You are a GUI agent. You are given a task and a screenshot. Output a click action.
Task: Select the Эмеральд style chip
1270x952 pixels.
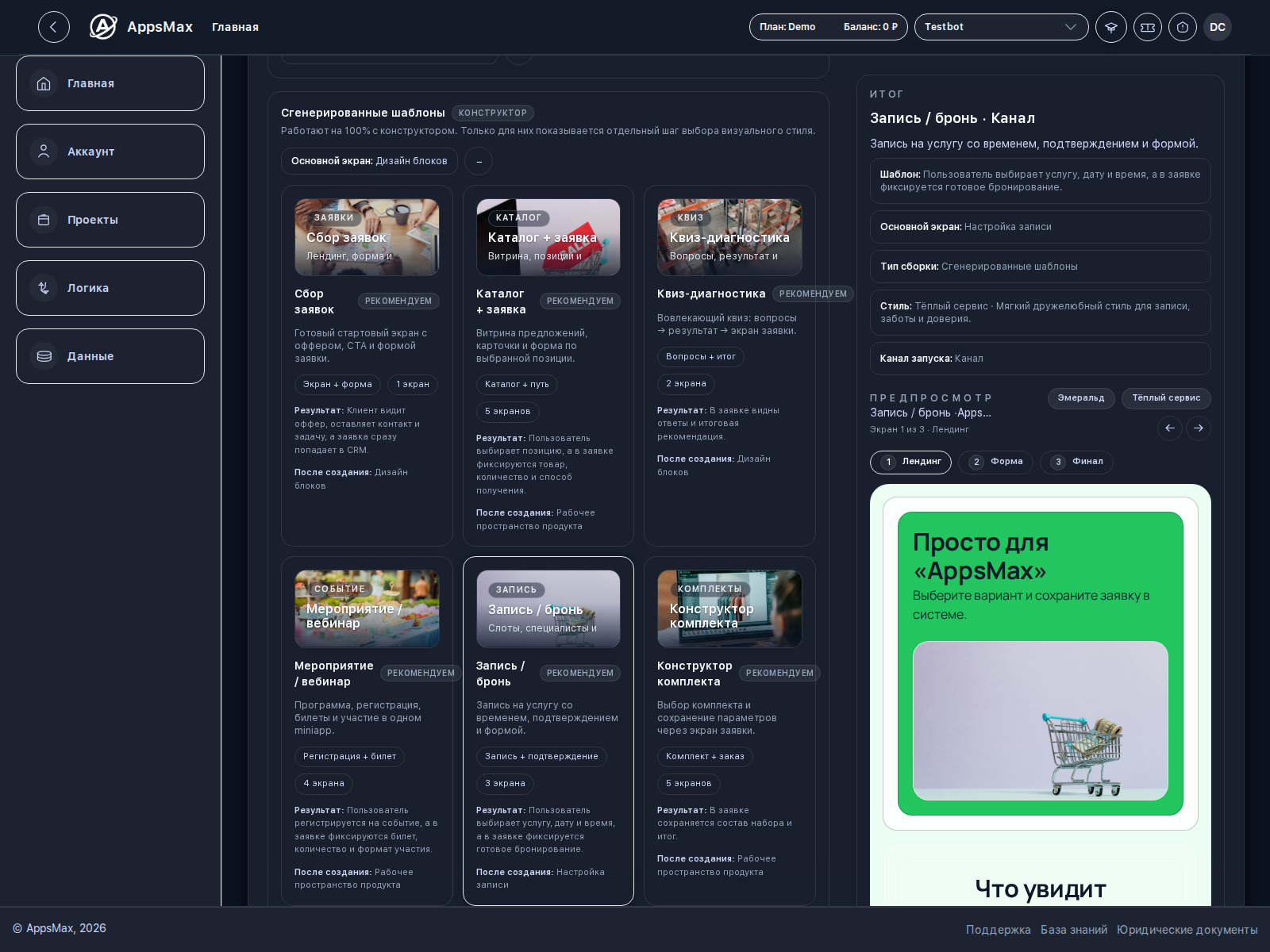[x=1081, y=398]
